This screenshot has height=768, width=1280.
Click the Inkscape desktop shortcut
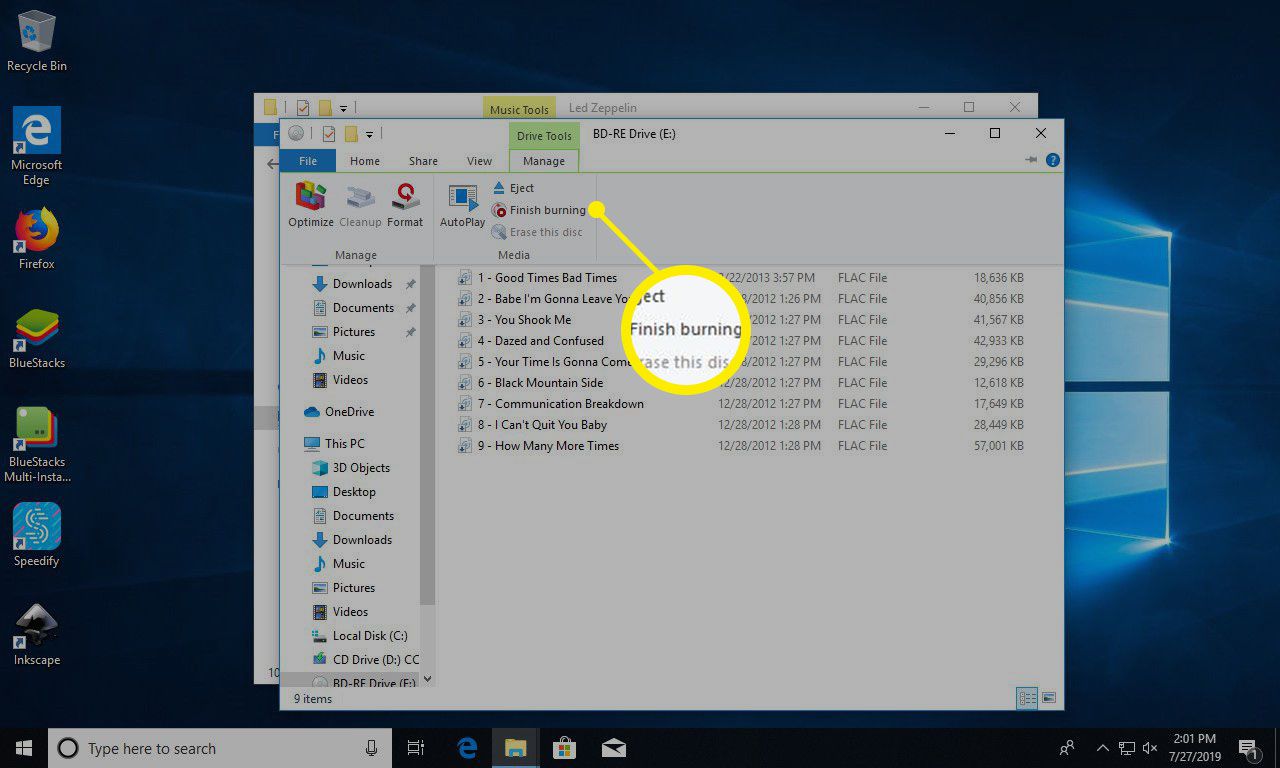[x=37, y=634]
